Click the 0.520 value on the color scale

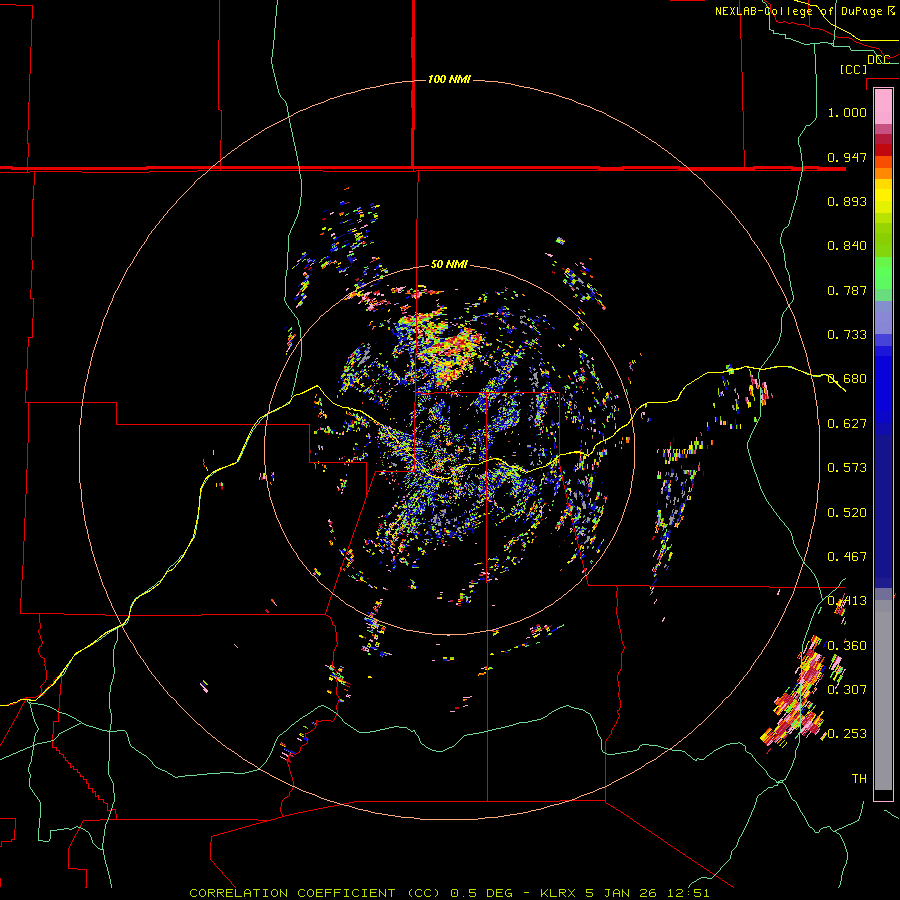click(847, 513)
